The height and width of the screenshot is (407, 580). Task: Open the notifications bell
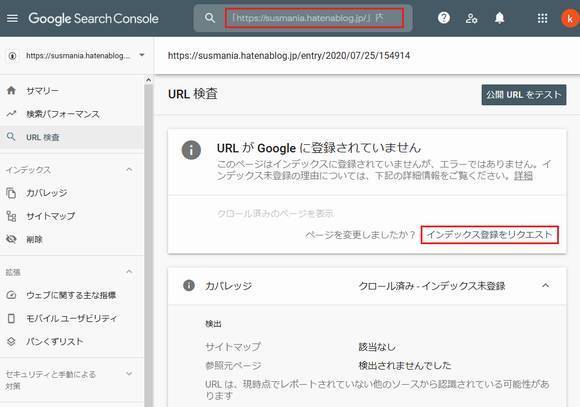point(499,18)
